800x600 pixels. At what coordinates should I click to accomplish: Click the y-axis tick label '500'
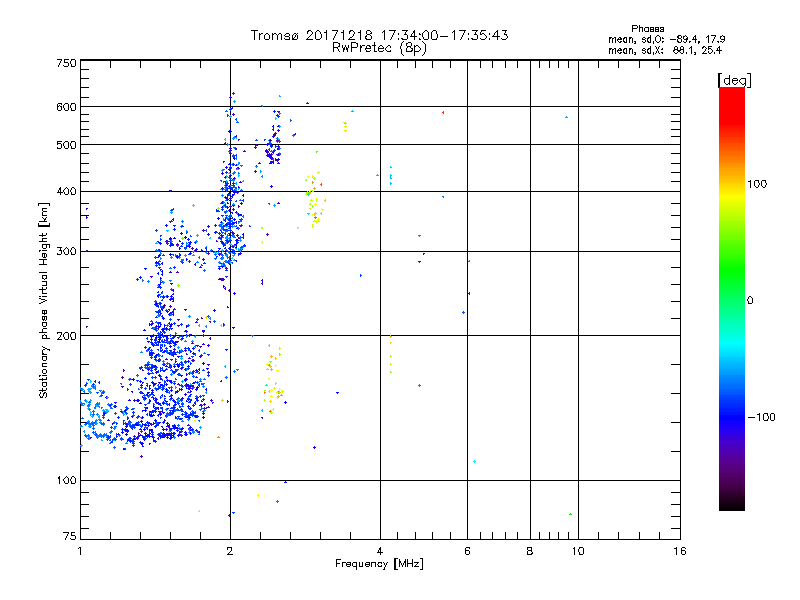[x=66, y=145]
